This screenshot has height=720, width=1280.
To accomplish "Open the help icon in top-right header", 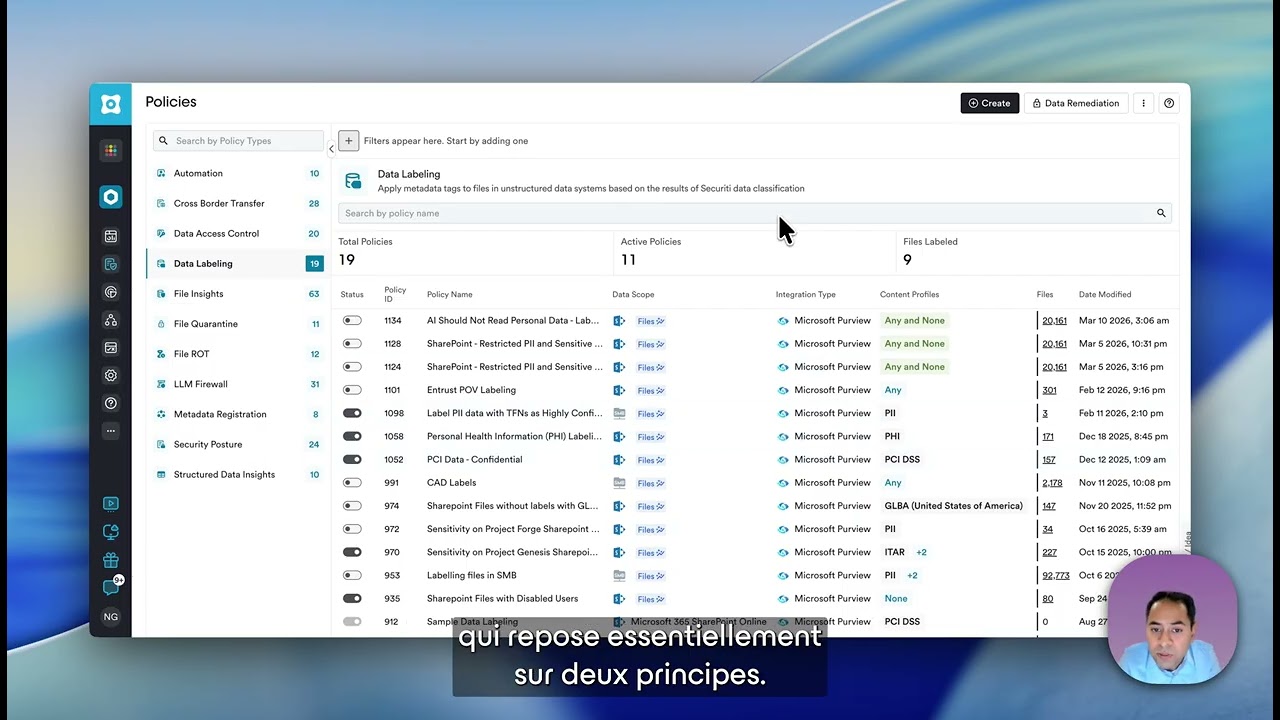I will tap(1169, 103).
